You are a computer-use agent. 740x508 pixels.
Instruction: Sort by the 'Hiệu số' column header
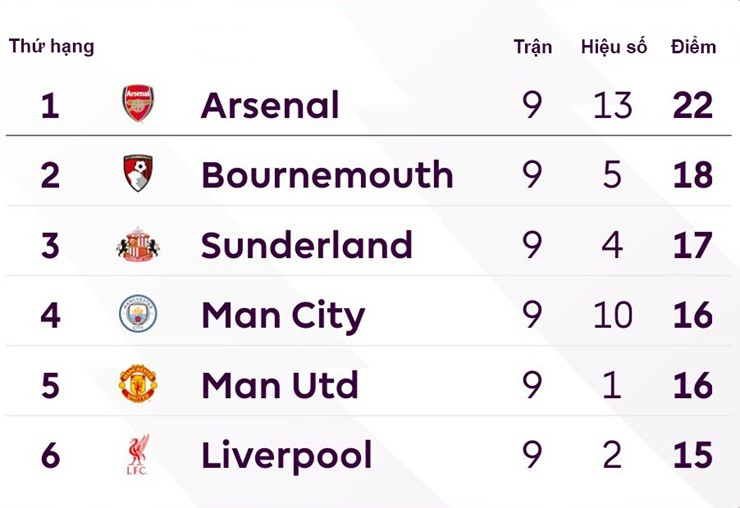[x=613, y=47]
